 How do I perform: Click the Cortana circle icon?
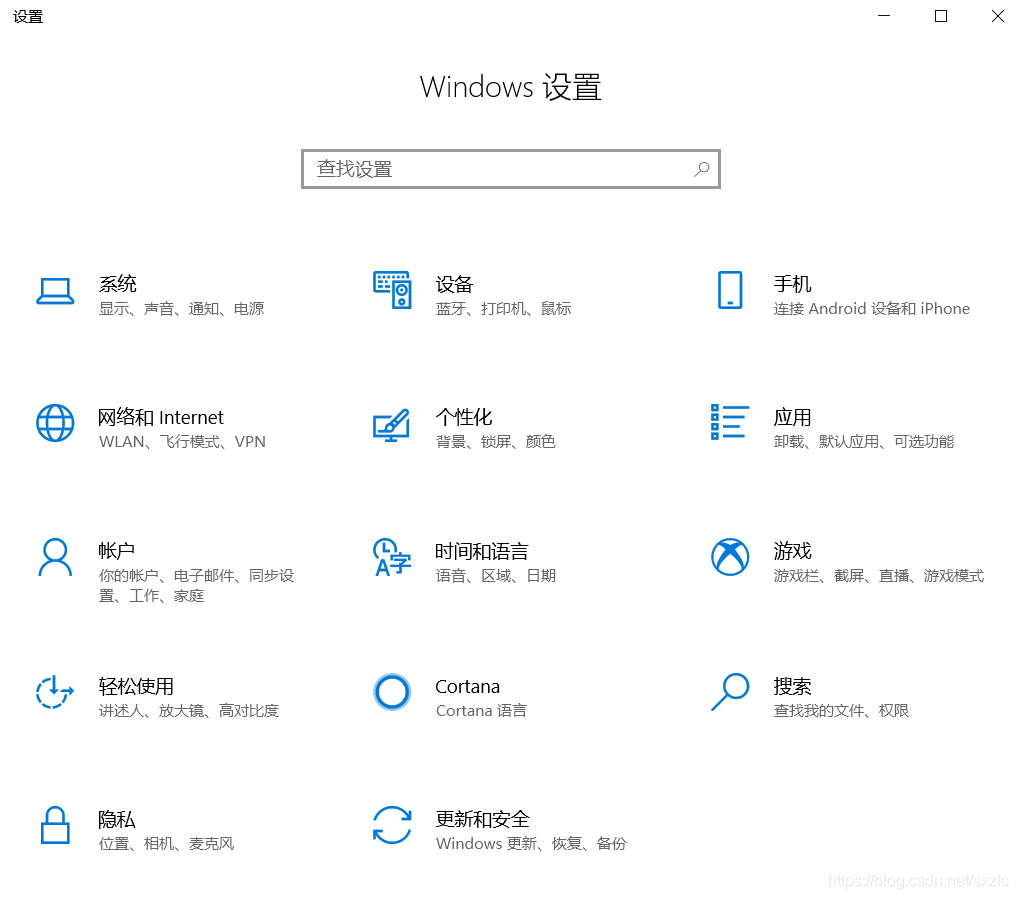(x=392, y=692)
